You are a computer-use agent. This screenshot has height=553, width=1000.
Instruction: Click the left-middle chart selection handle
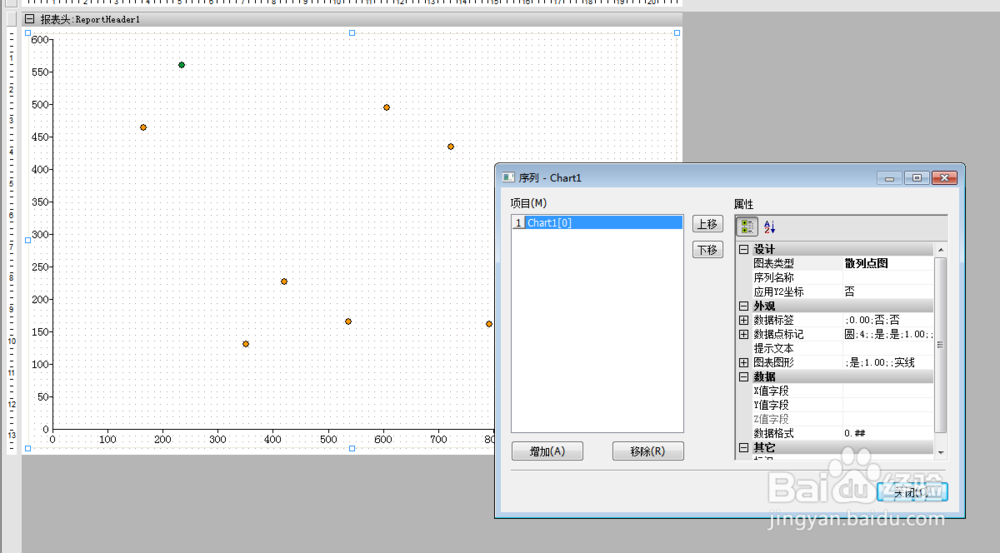pos(28,240)
